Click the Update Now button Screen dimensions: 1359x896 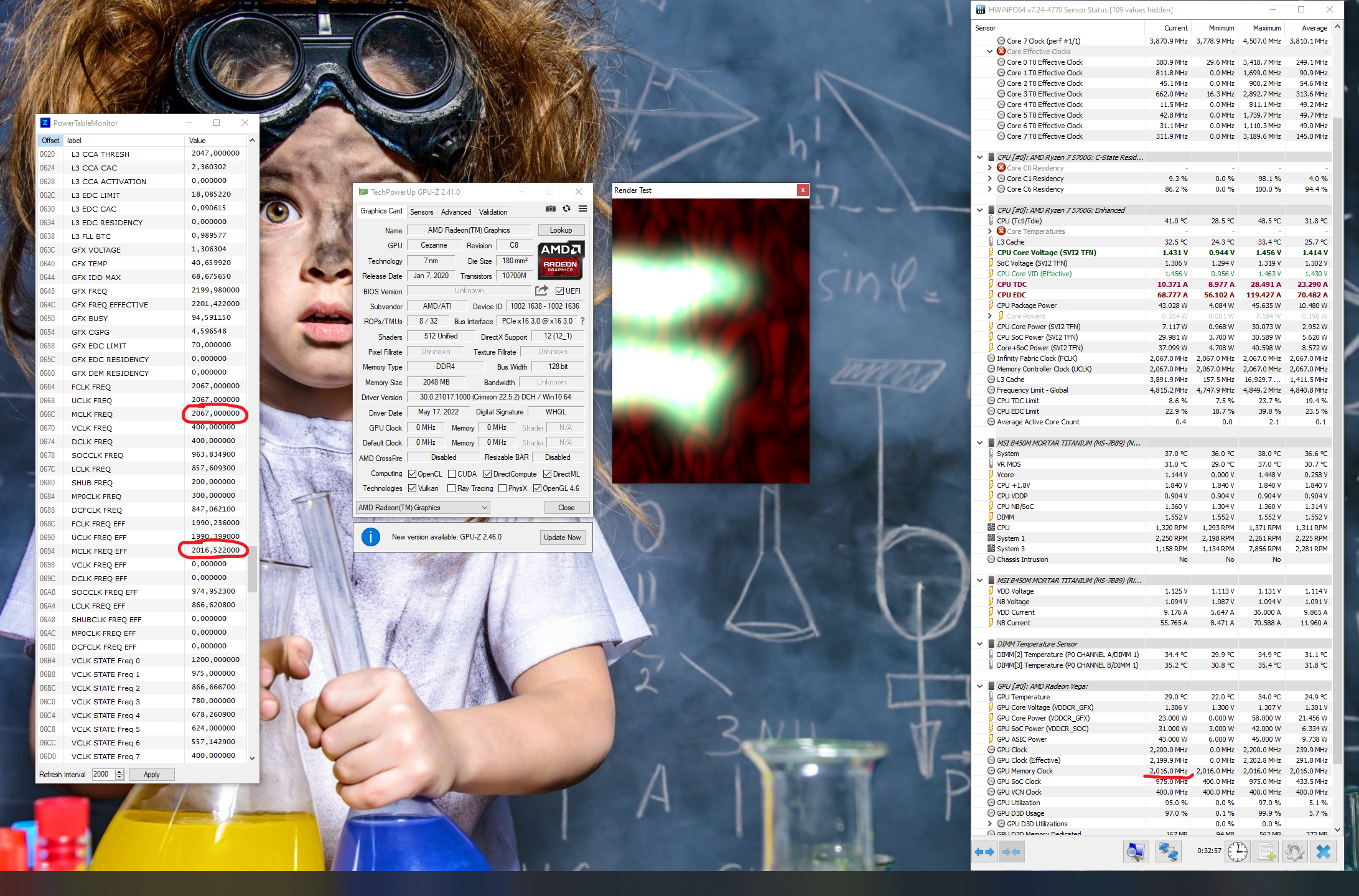click(562, 538)
